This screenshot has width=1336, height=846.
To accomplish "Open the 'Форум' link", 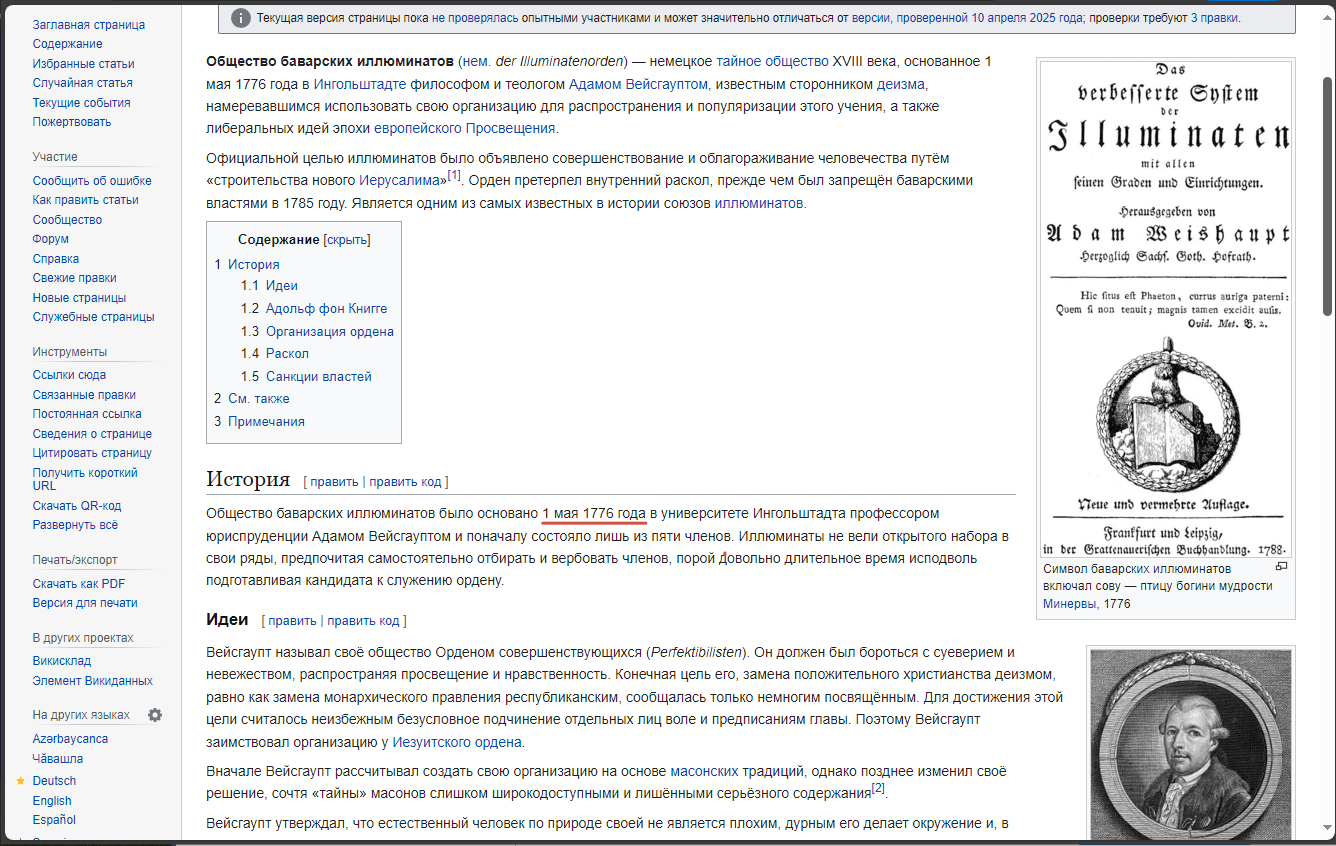I will 51,239.
